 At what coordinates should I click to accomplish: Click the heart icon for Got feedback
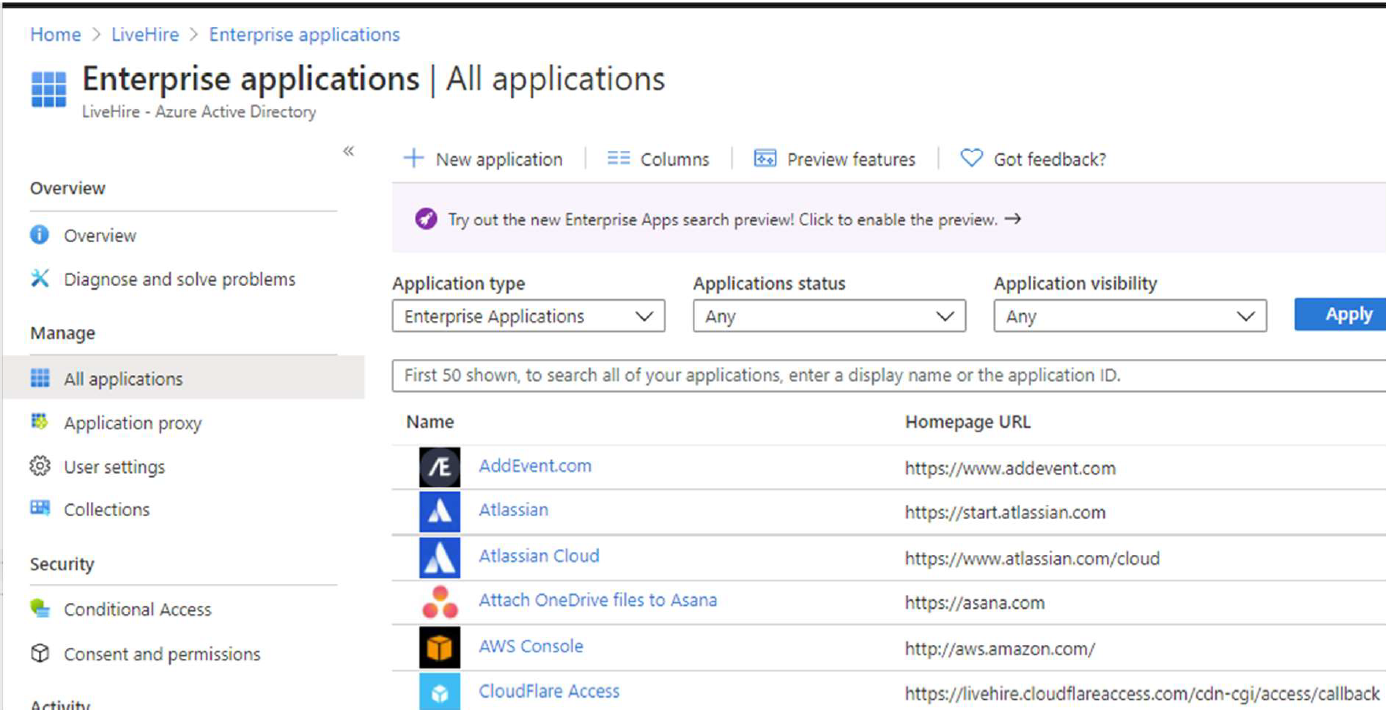coord(971,158)
